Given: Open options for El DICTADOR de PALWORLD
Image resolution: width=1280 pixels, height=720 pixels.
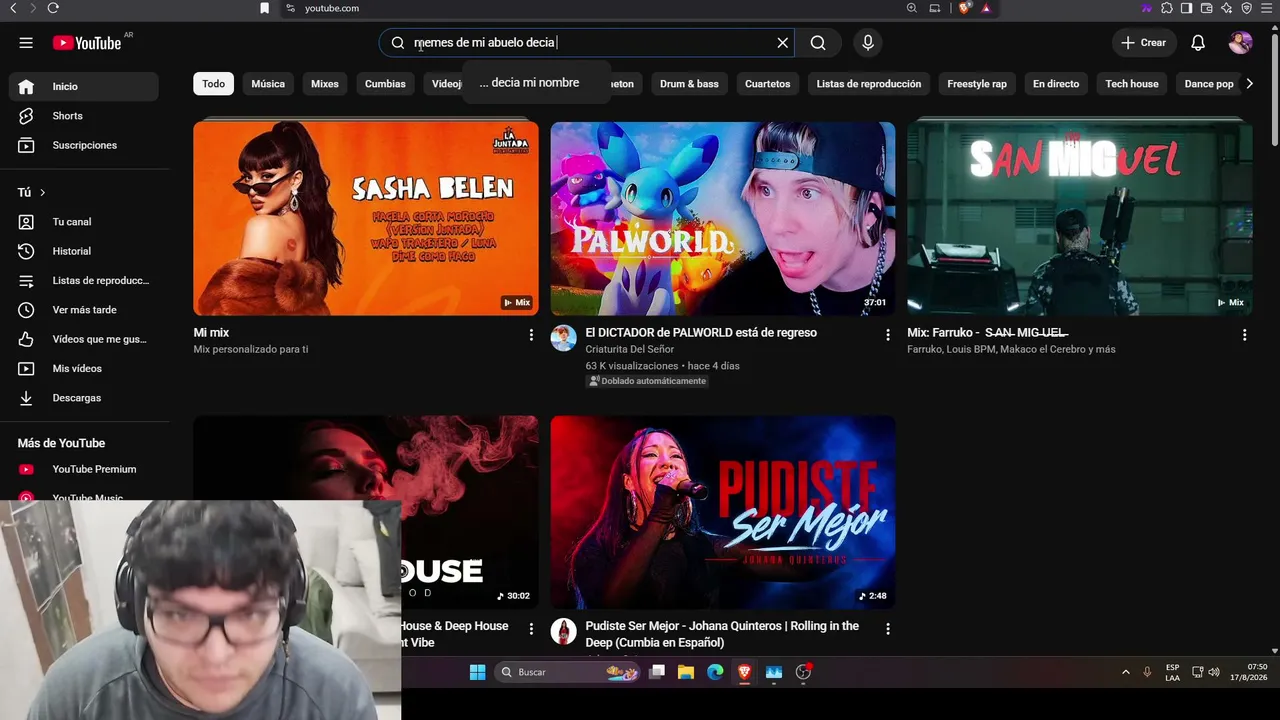Looking at the screenshot, I should [887, 335].
